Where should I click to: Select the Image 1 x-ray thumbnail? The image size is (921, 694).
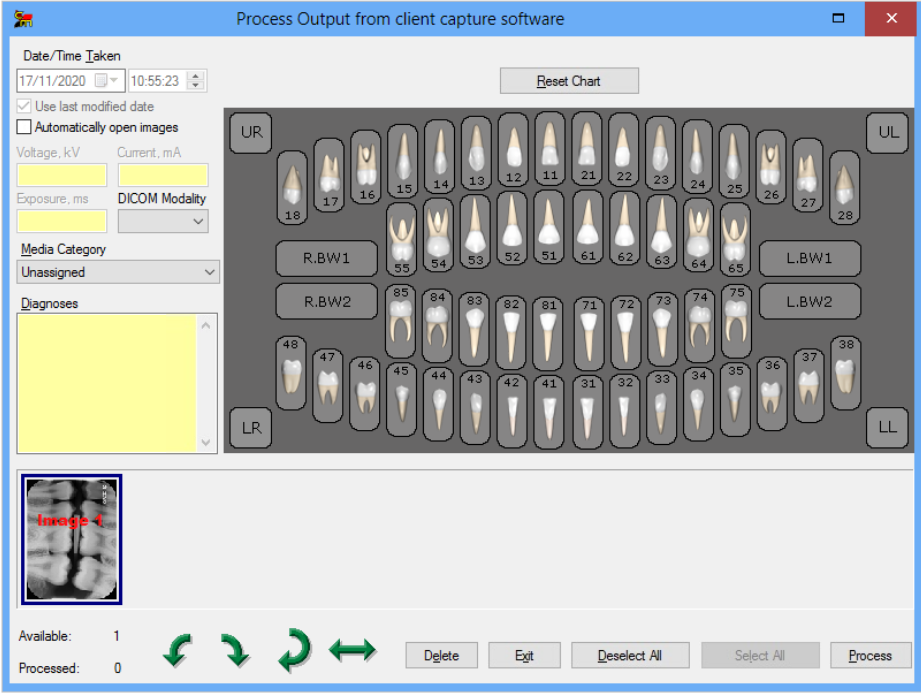click(72, 540)
